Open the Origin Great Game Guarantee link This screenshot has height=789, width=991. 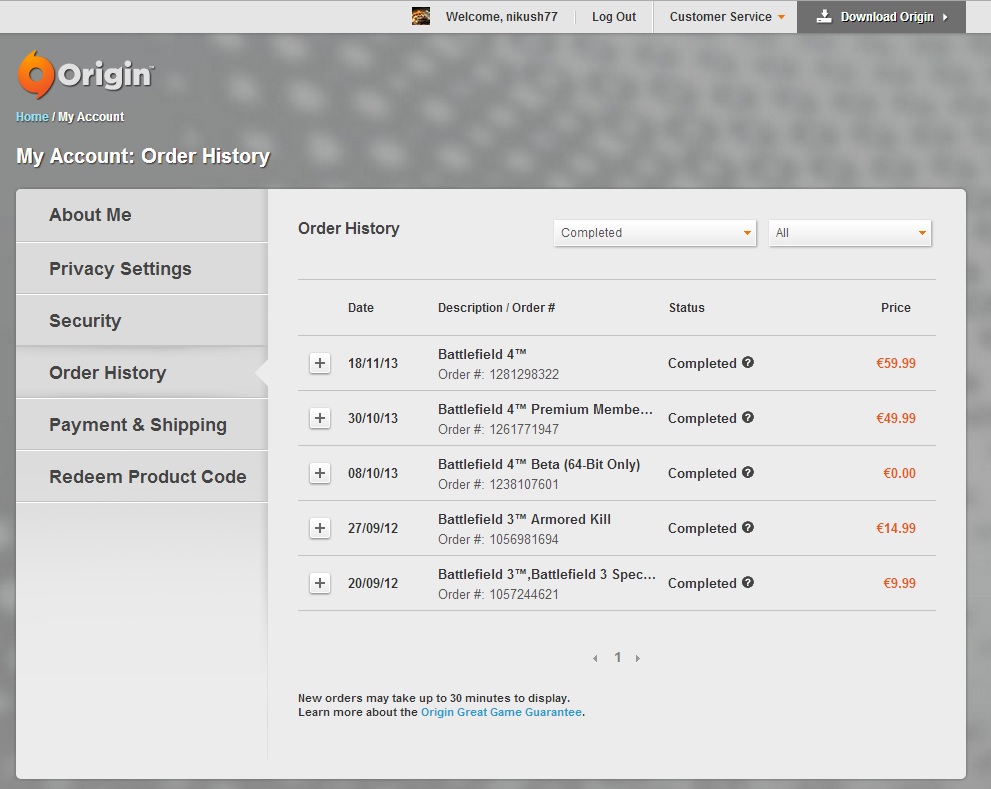[501, 712]
